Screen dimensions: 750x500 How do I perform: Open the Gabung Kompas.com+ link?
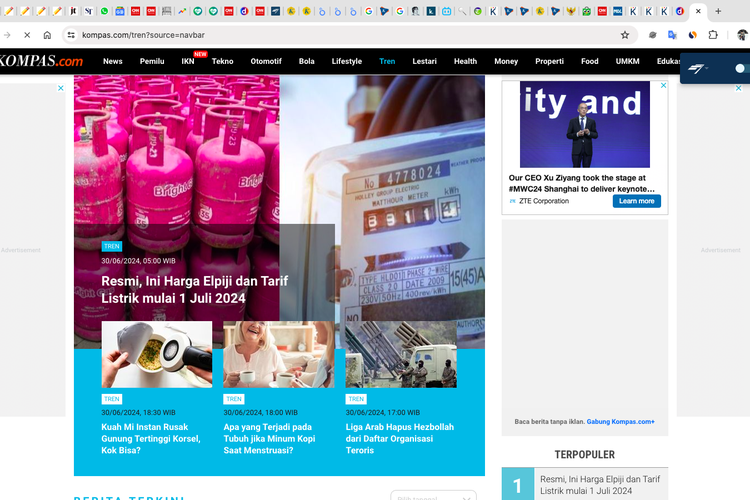[620, 422]
